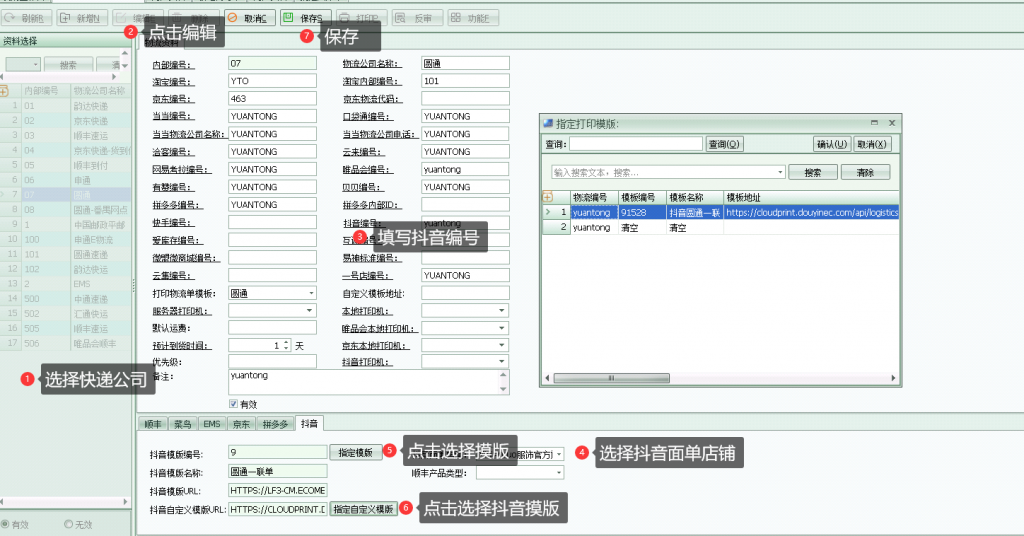Screen dimensions: 1024x536
Task: Select row 中国邮政平邮 in left list
Action: [65, 224]
